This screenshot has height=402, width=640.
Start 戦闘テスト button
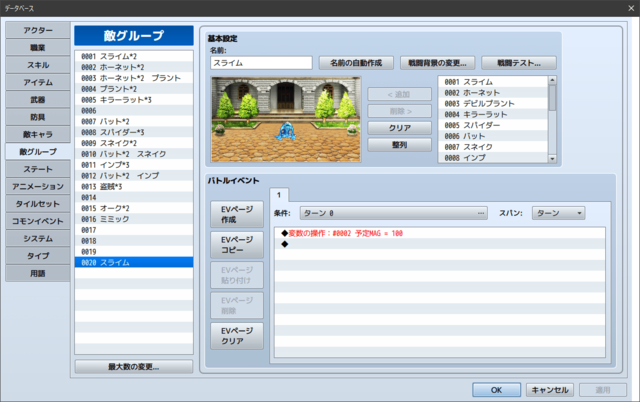(x=518, y=63)
